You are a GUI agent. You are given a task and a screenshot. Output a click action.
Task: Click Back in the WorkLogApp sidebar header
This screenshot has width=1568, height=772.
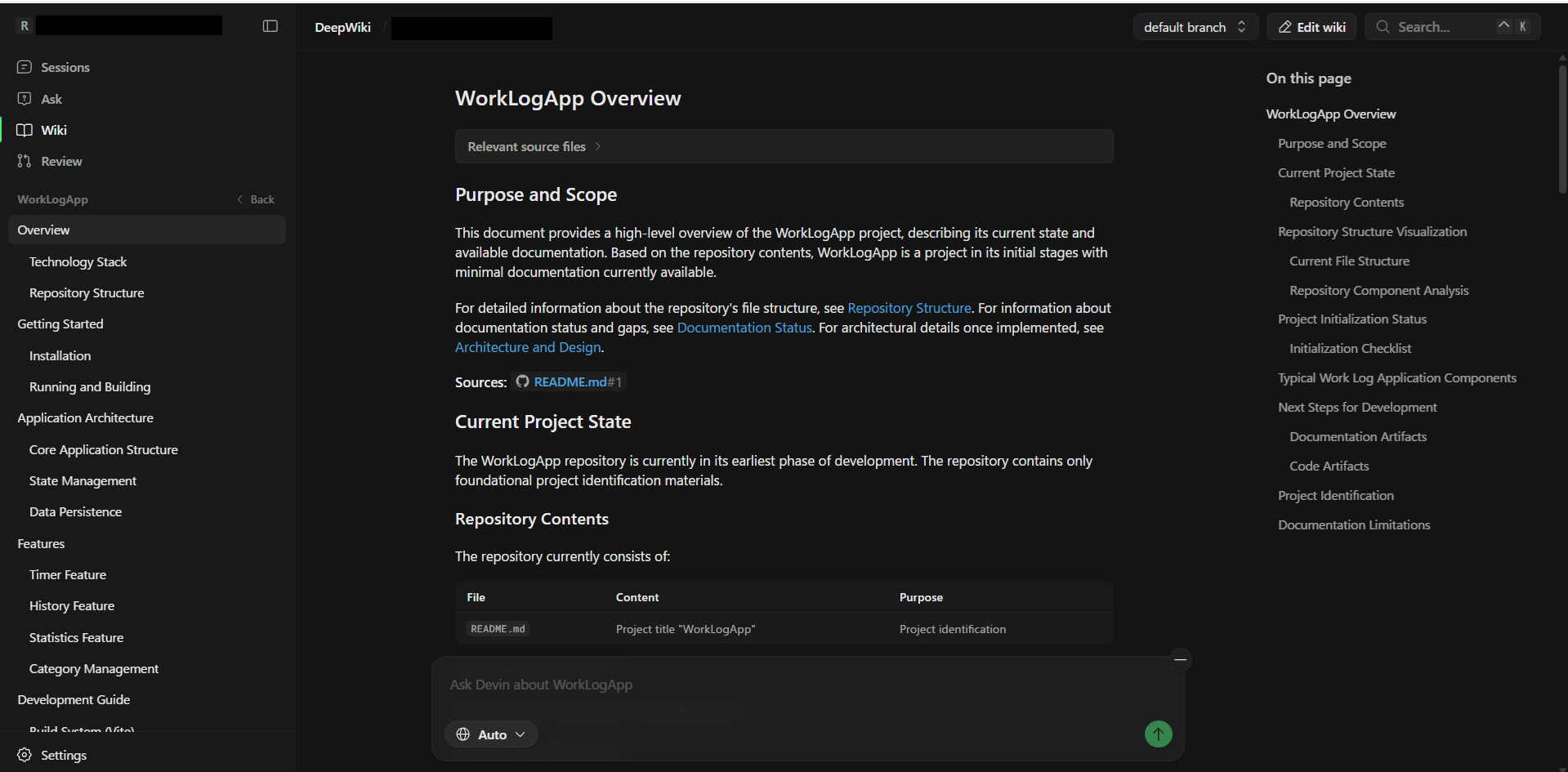click(256, 199)
